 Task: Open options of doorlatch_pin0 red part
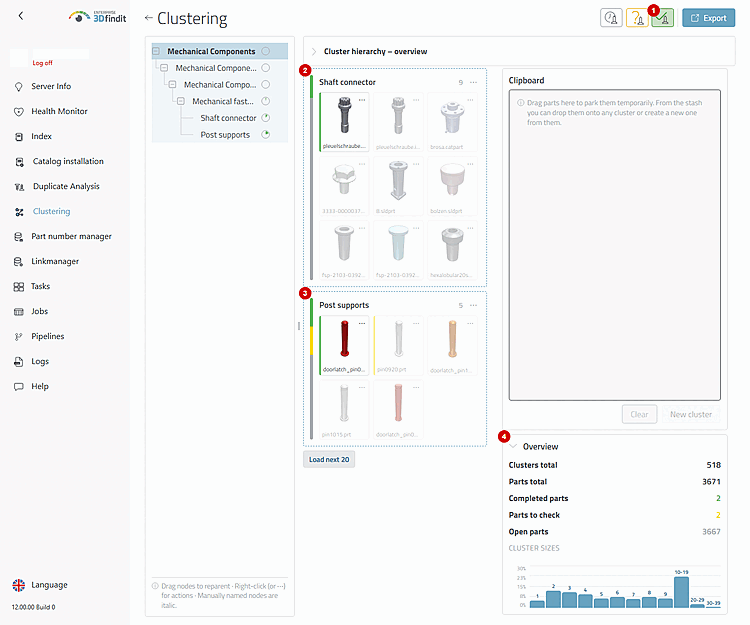tap(362, 323)
